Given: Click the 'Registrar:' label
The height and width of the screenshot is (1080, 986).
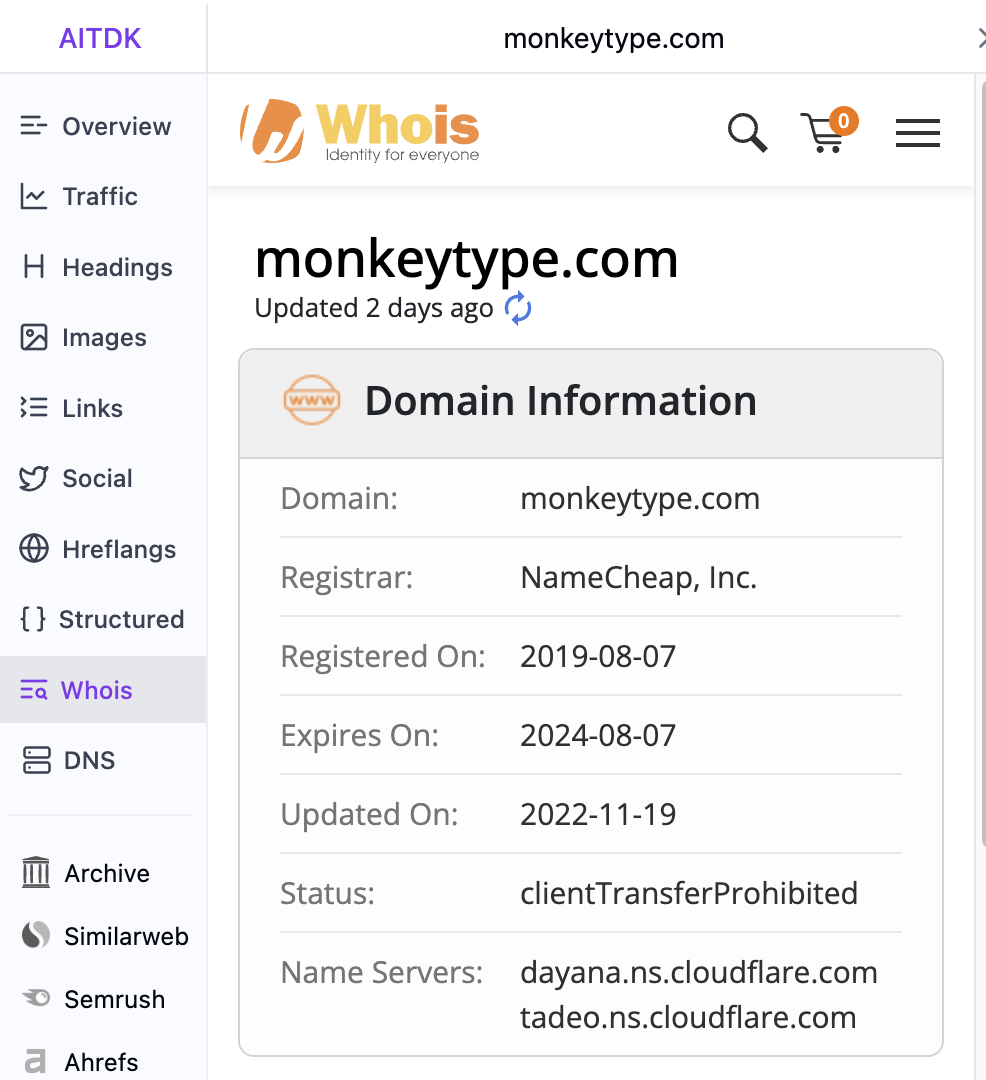Looking at the screenshot, I should pyautogui.click(x=346, y=577).
